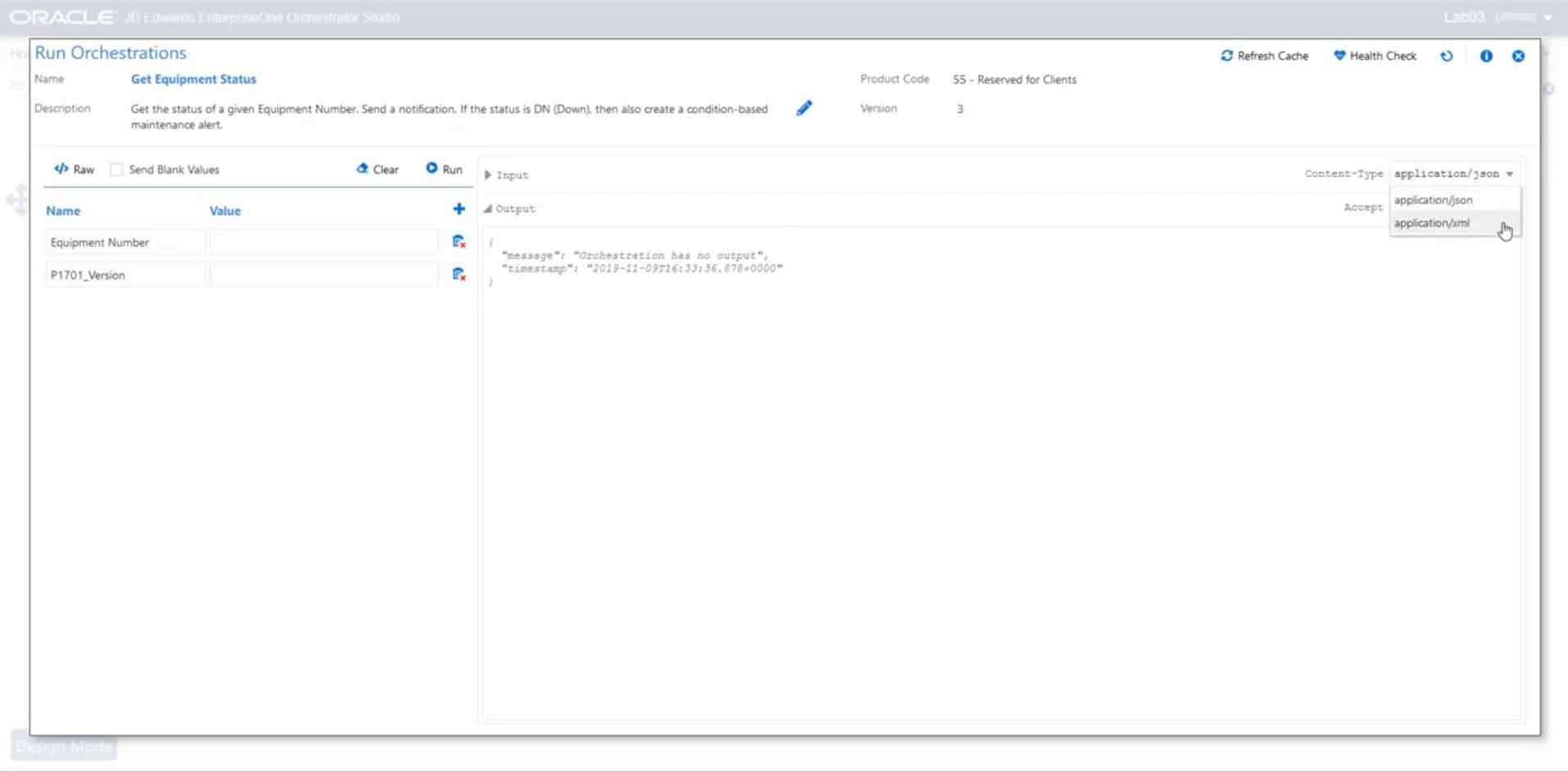The image size is (1568, 772).
Task: Delete the P1701_Version input row
Action: 459,274
